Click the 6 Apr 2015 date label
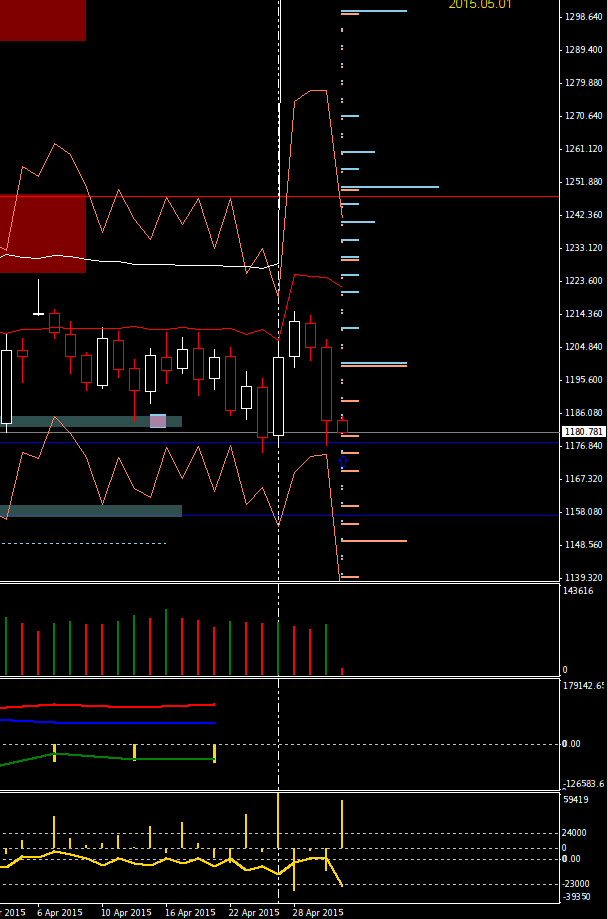Image resolution: width=608 pixels, height=919 pixels. 60,913
